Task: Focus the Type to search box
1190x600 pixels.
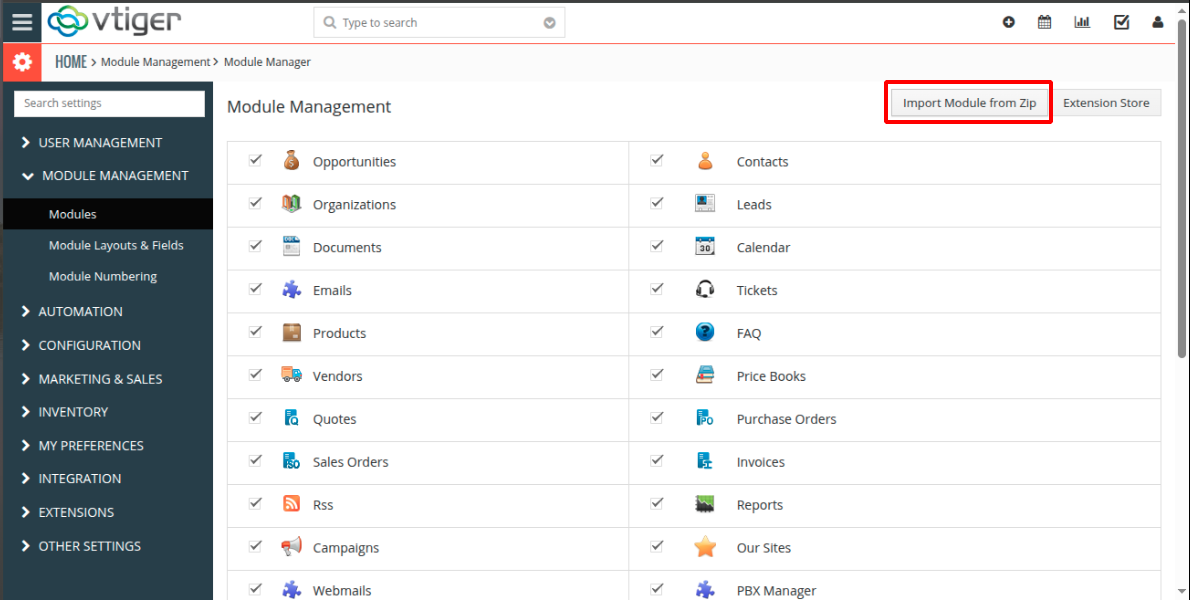Action: 439,23
